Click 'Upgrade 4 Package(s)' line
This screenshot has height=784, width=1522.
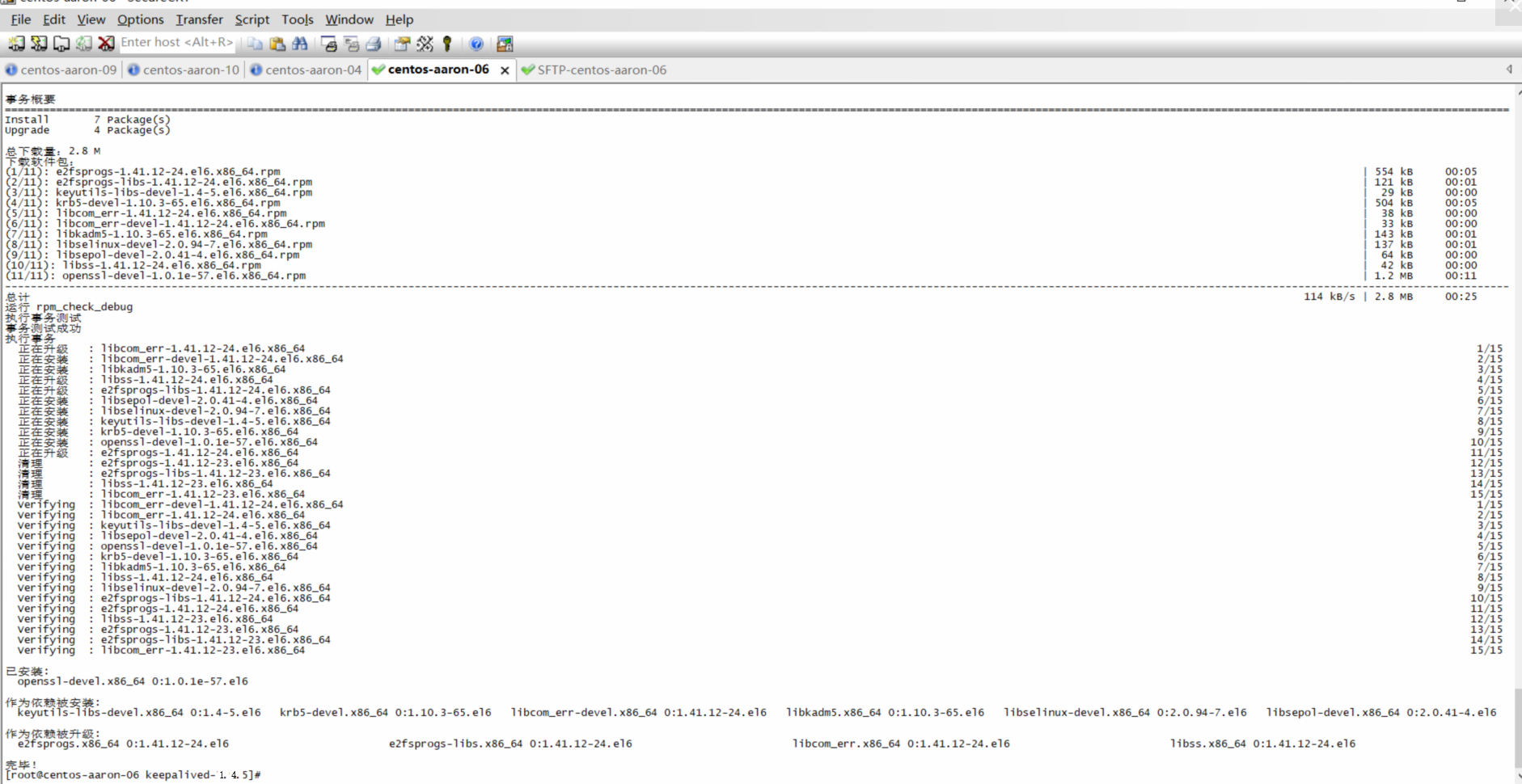coord(87,130)
